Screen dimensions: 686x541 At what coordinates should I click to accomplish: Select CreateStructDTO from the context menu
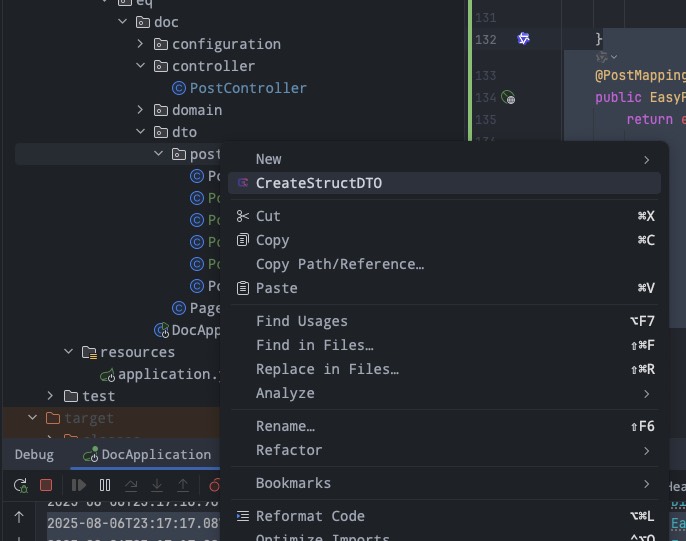[x=319, y=183]
